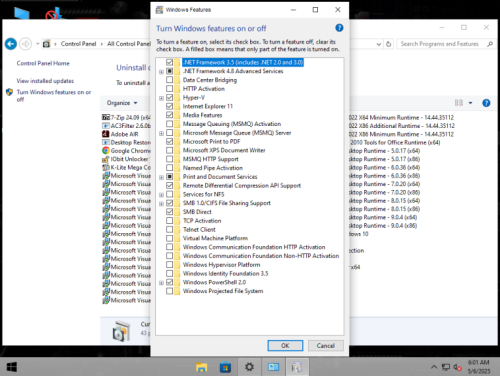The image size is (500, 376).
Task: Enable HTTP Activation checkbox
Action: click(170, 89)
